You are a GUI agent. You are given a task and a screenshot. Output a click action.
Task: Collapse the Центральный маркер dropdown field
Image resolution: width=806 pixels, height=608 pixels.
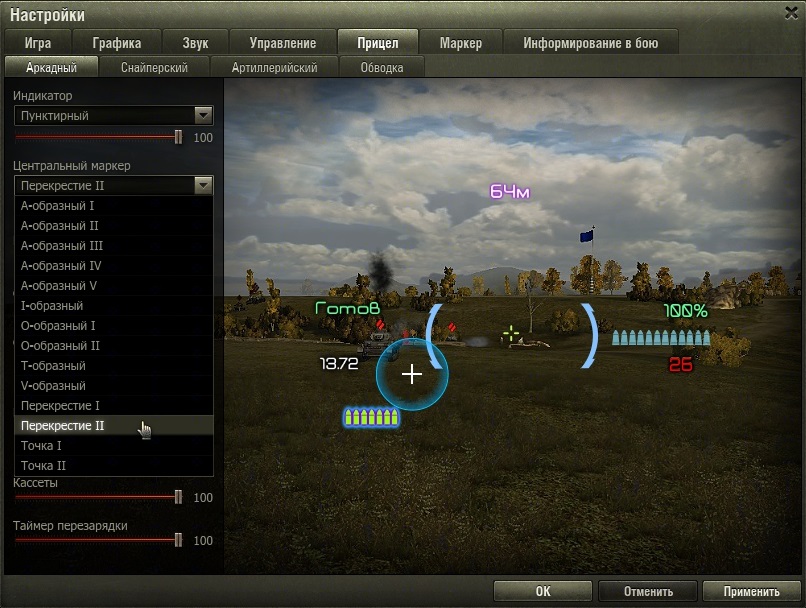tap(114, 186)
